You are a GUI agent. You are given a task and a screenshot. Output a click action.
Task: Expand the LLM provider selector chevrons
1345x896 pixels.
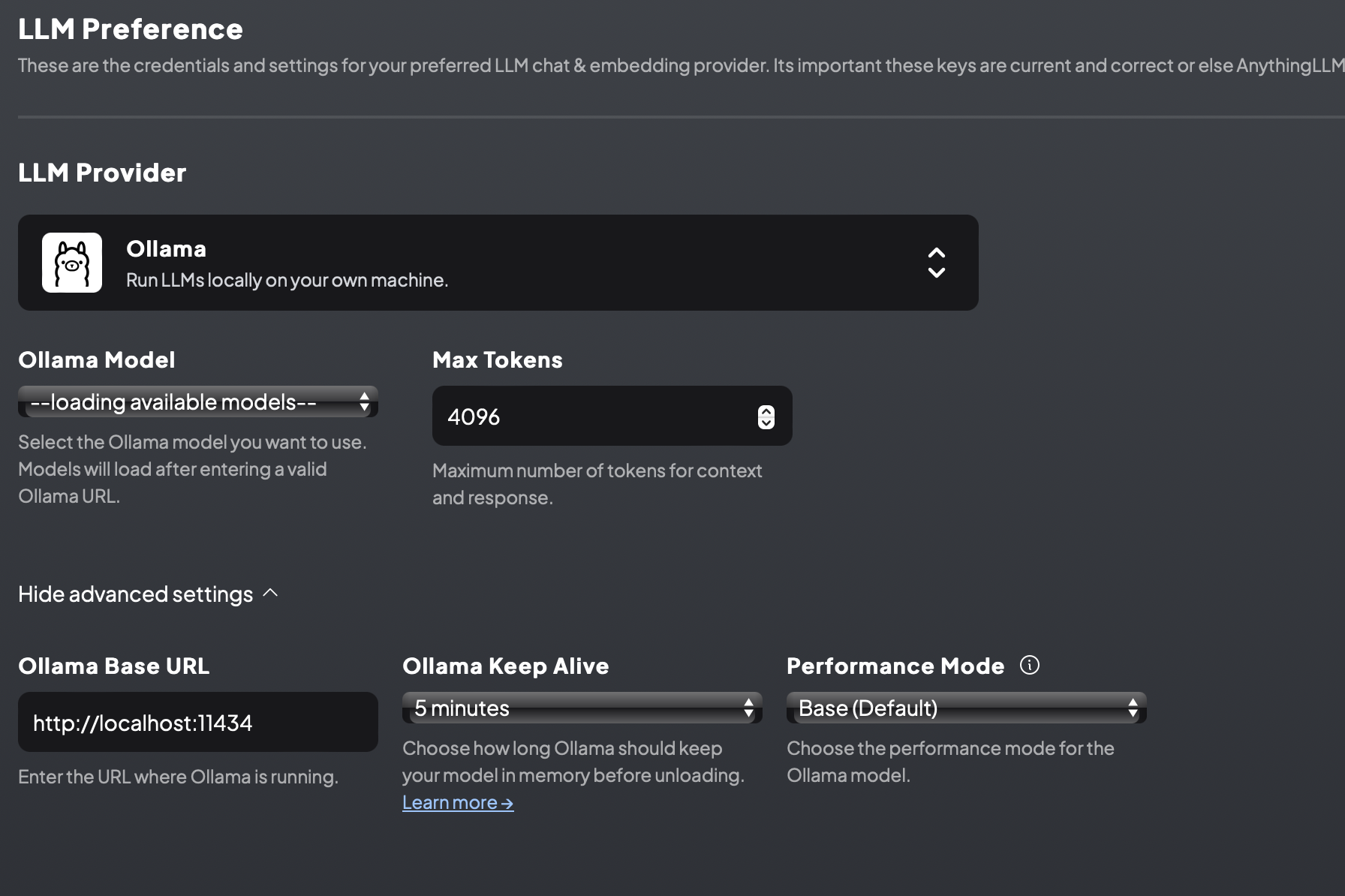[x=936, y=263]
